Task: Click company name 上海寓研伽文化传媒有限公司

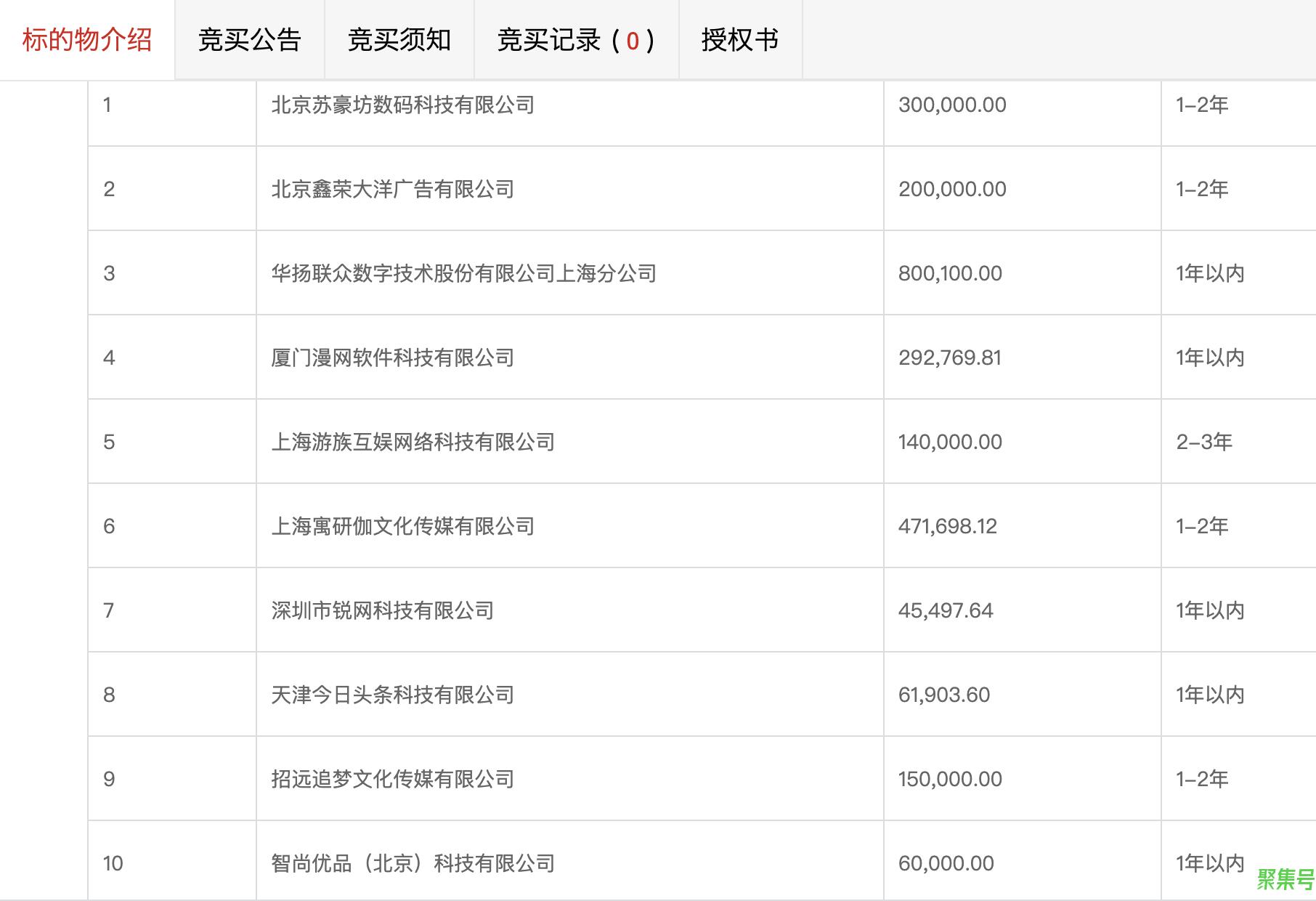Action: tap(403, 527)
